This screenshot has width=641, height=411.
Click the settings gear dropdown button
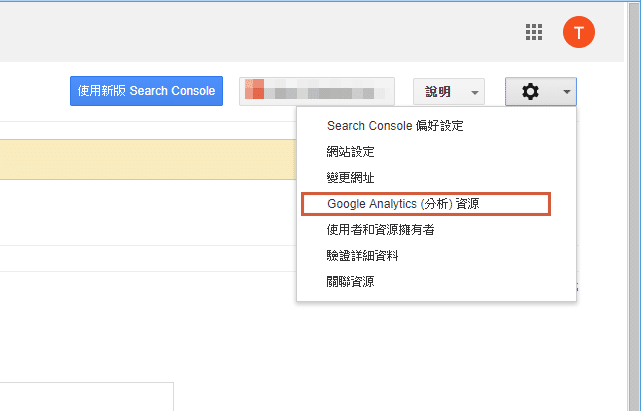541,92
